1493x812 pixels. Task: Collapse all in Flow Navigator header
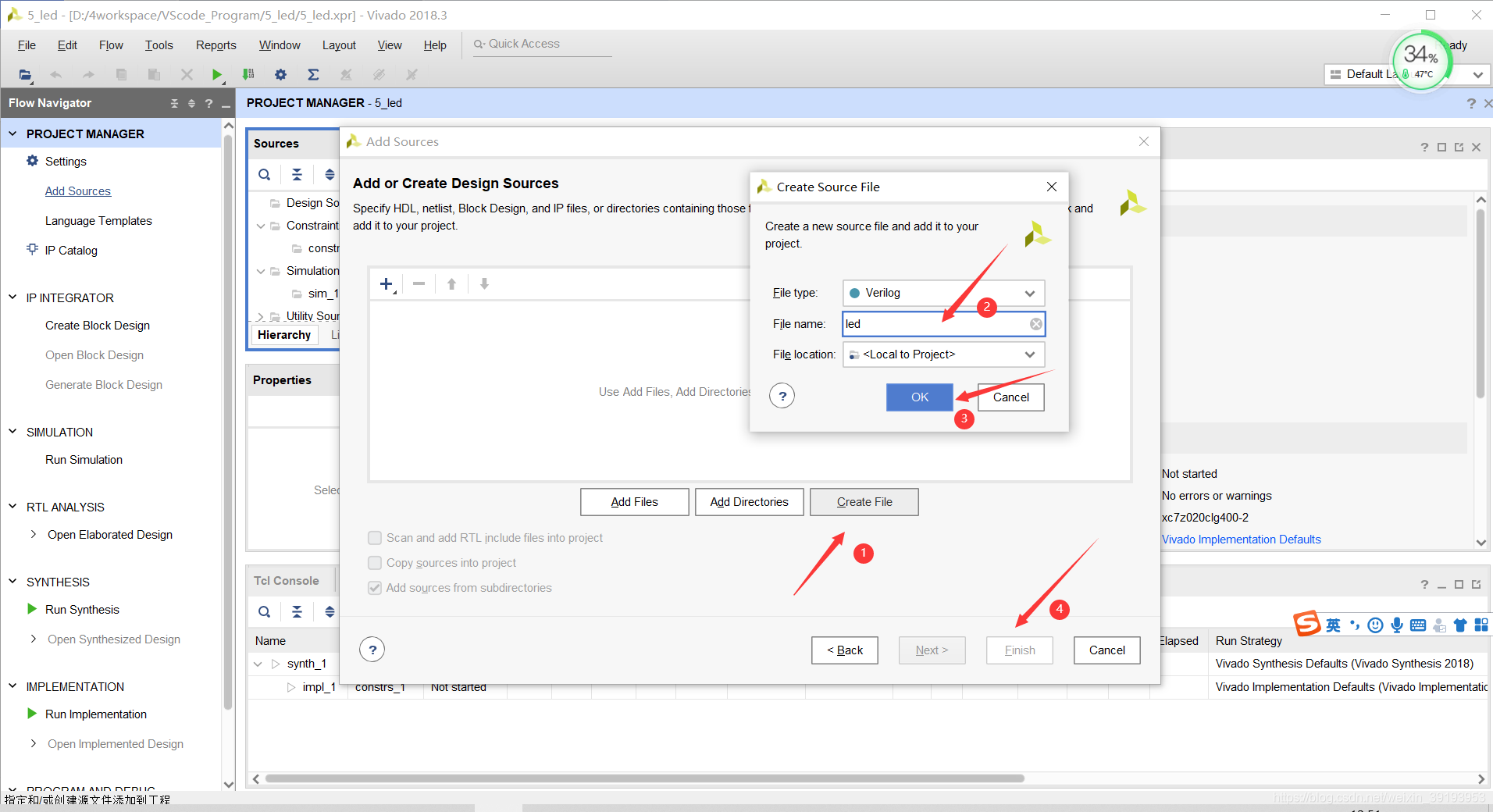pos(174,103)
